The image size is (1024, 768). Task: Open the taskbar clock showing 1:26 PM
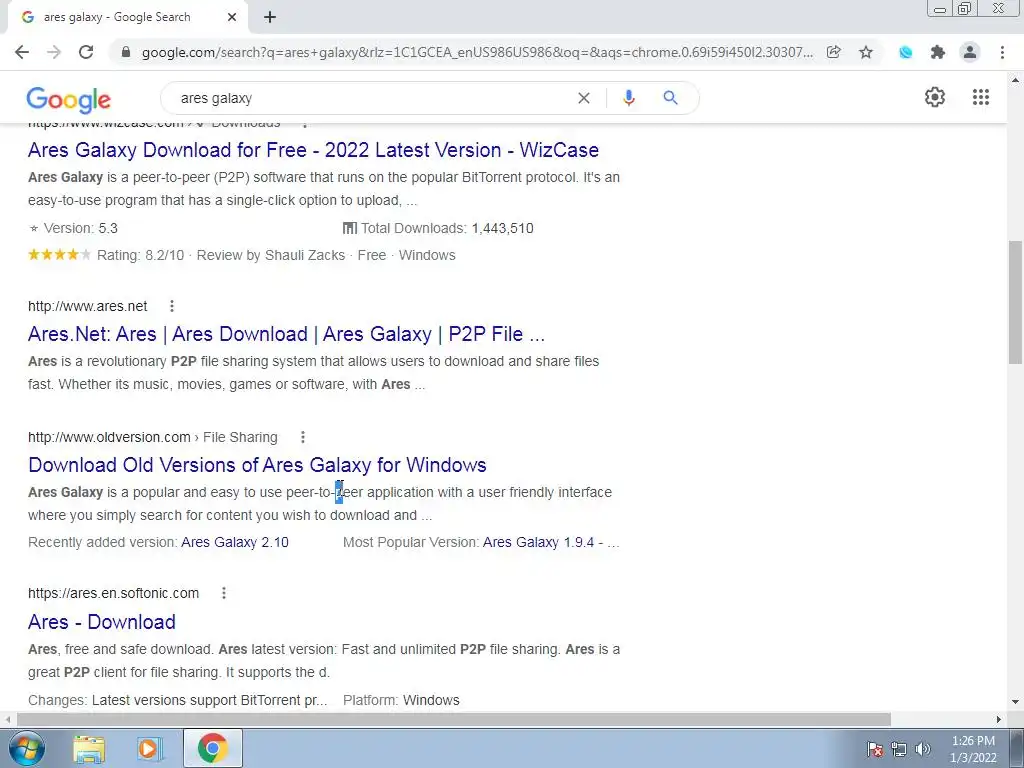click(973, 749)
